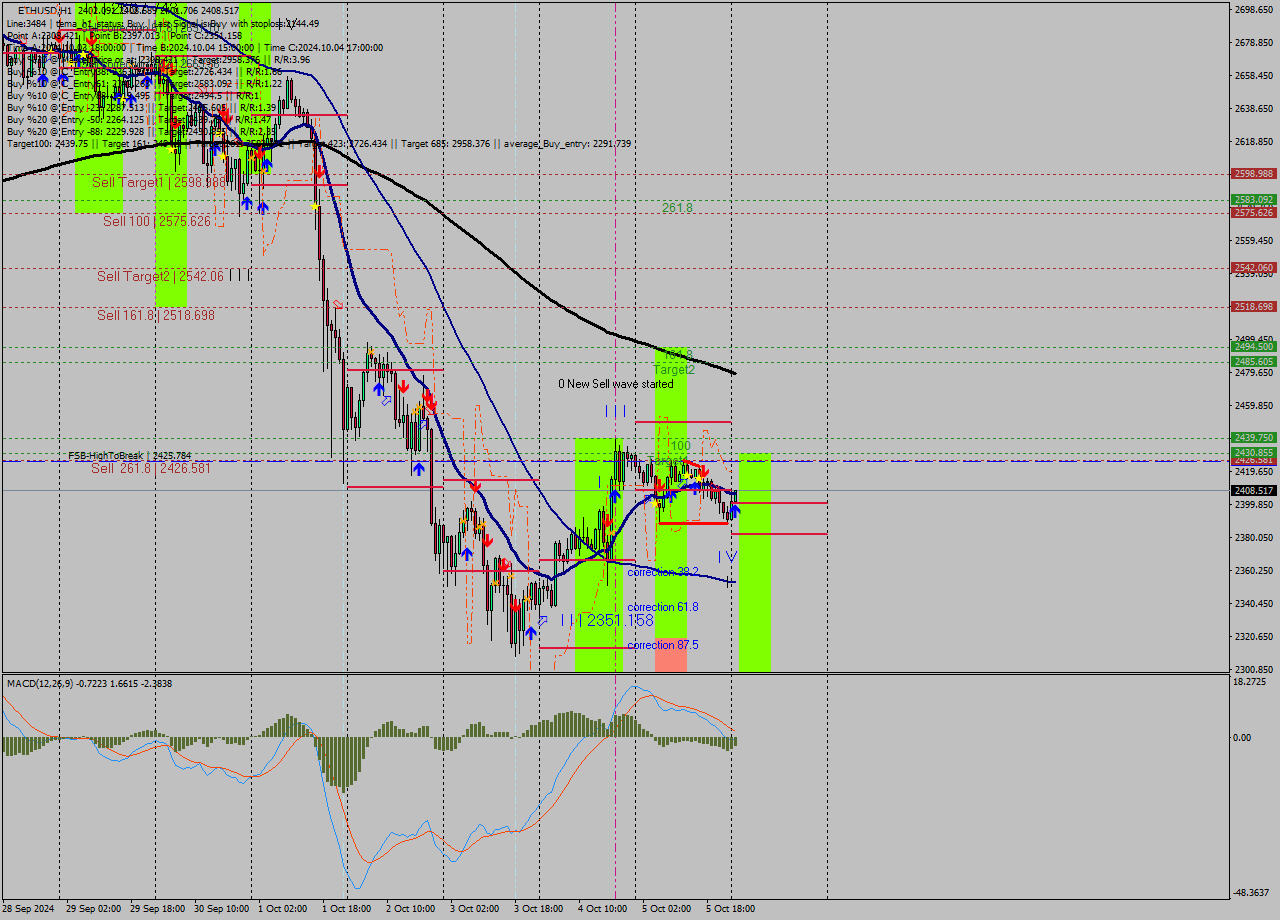Click the green 'Target2' label
This screenshot has width=1280, height=920.
tap(674, 370)
